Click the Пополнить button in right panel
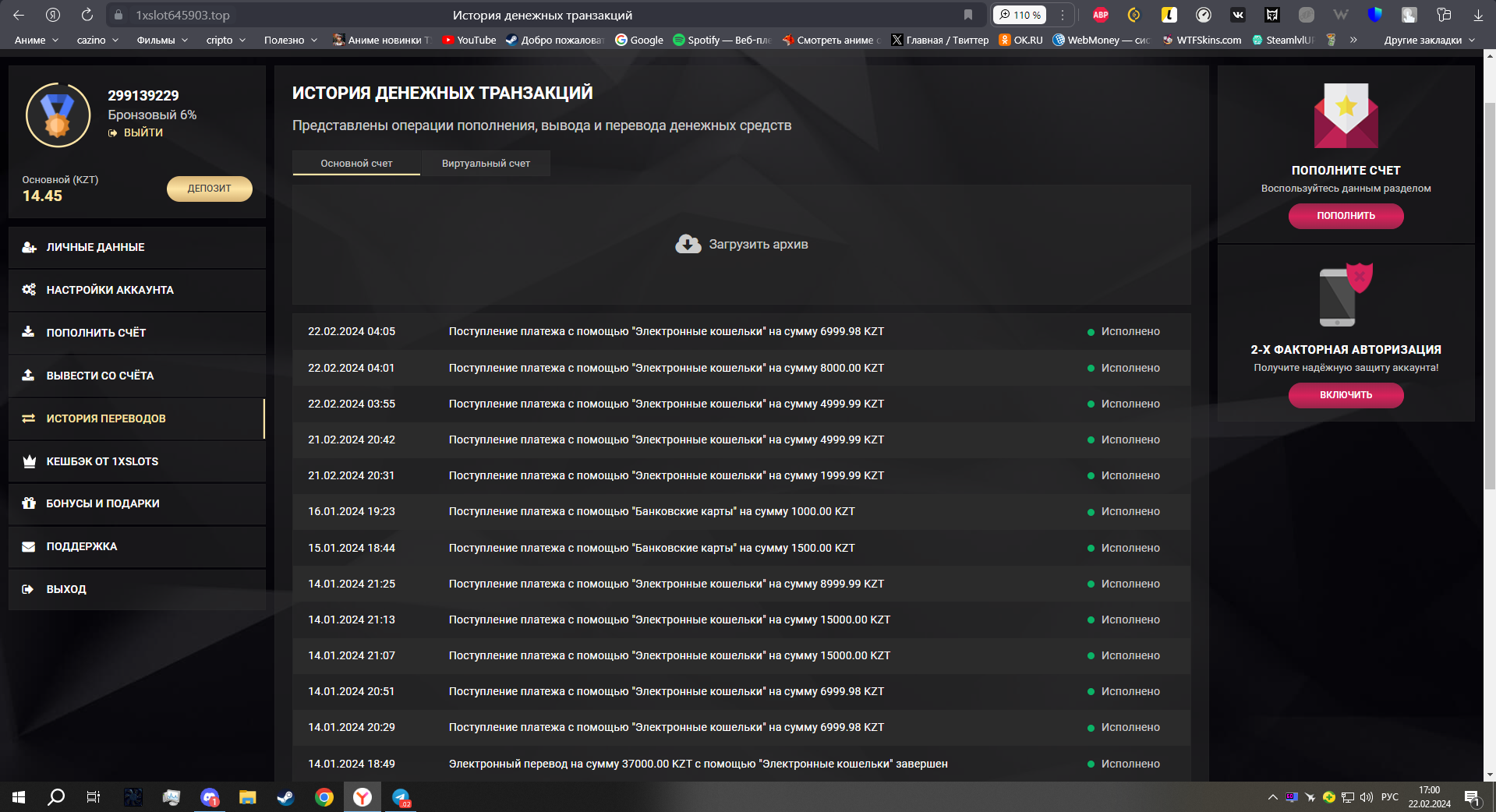Screen dimensions: 1496x812 [x=1346, y=216]
